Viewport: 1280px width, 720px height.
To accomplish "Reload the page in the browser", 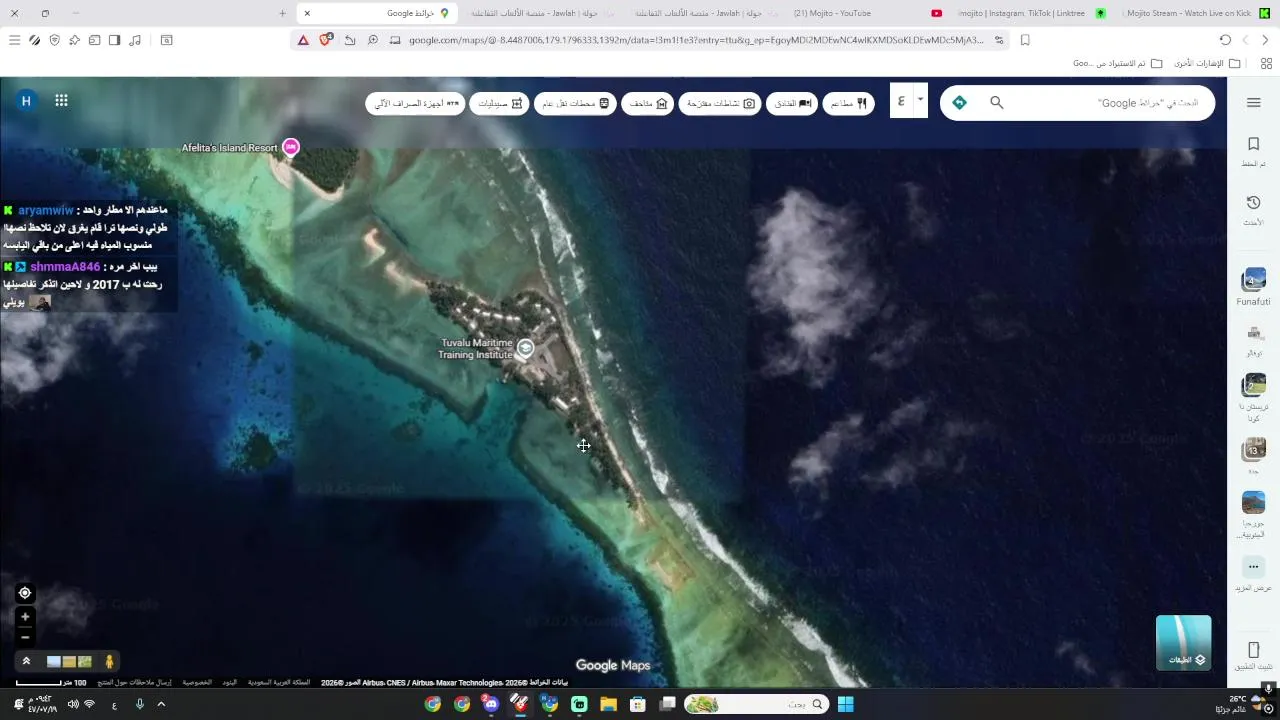I will pos(1225,40).
